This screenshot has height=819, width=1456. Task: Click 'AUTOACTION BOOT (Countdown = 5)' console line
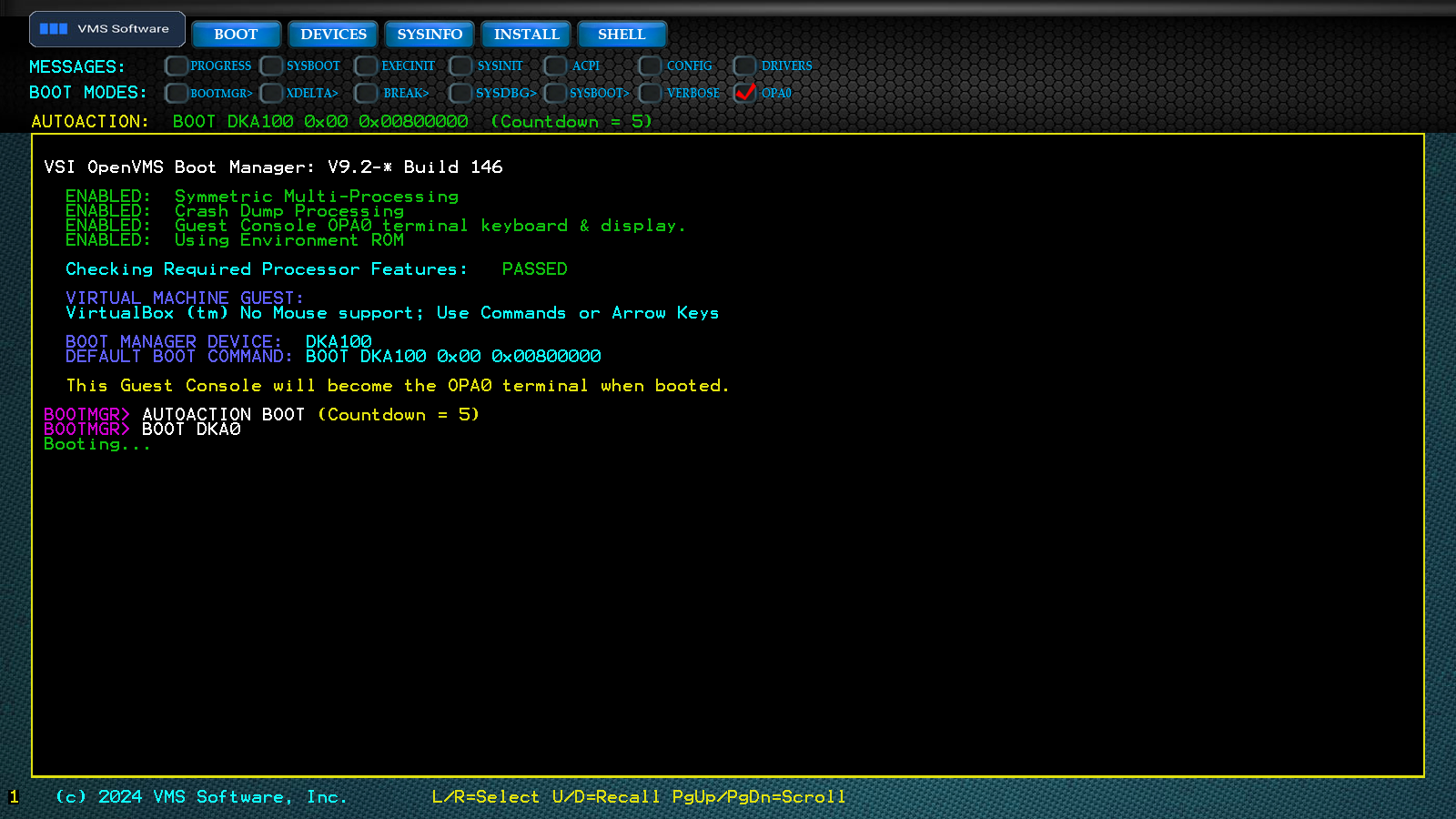(x=262, y=415)
